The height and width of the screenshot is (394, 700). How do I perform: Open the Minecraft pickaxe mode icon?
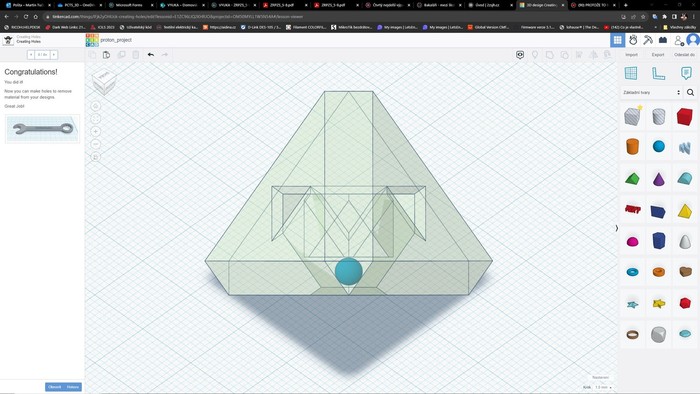point(648,40)
